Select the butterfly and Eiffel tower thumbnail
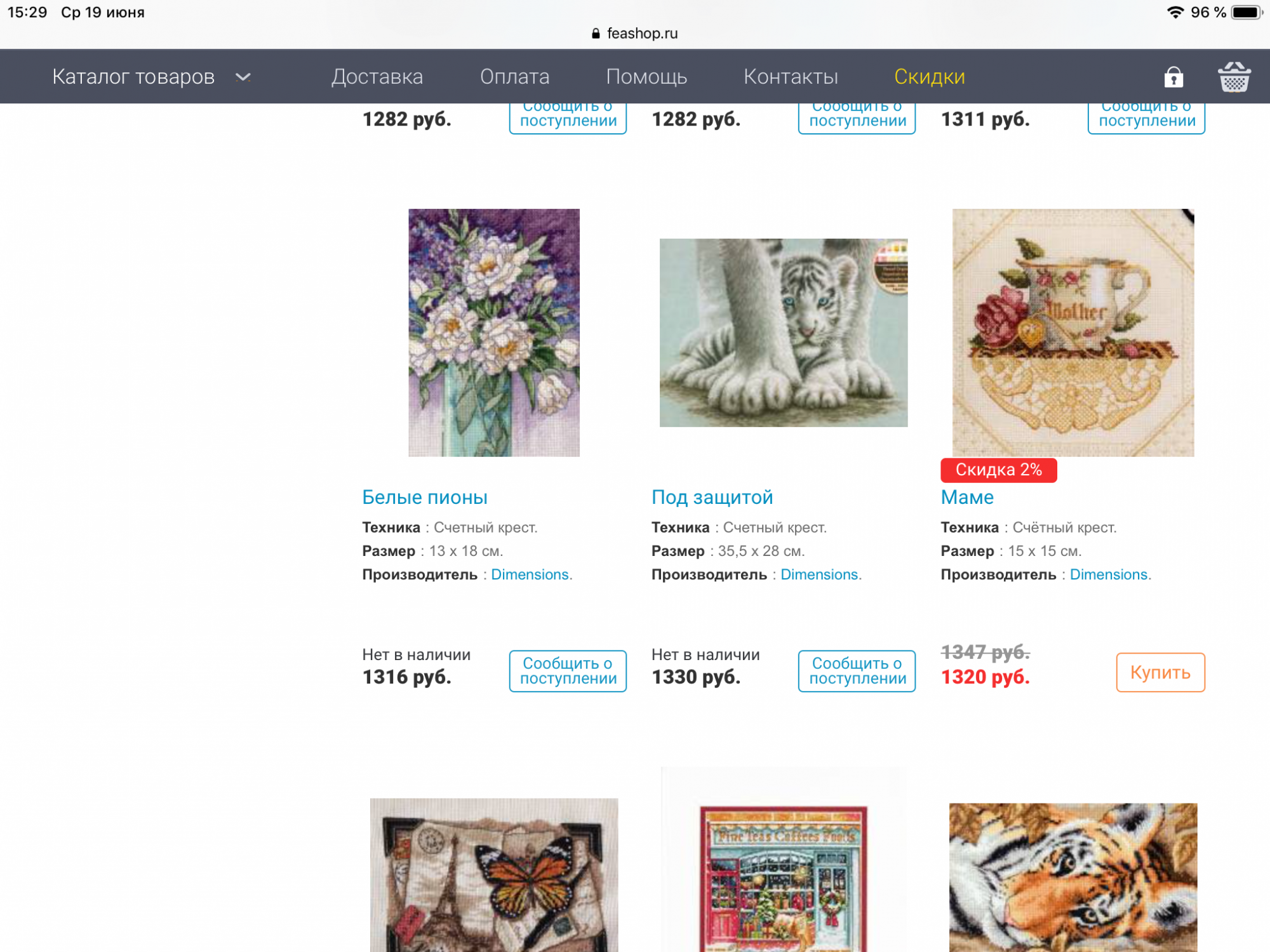The width and height of the screenshot is (1270, 952). coord(494,875)
